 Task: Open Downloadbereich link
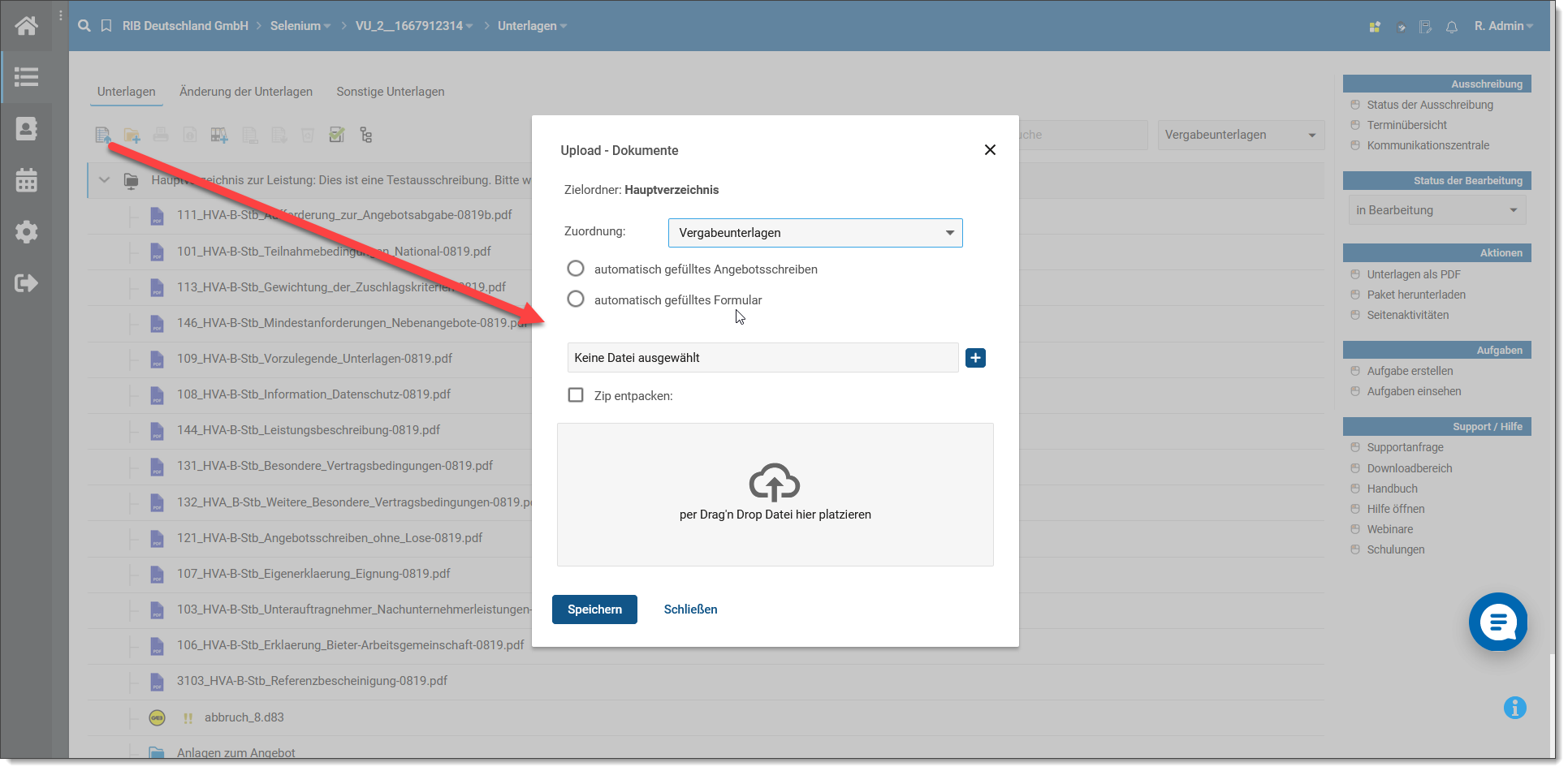(x=1410, y=468)
